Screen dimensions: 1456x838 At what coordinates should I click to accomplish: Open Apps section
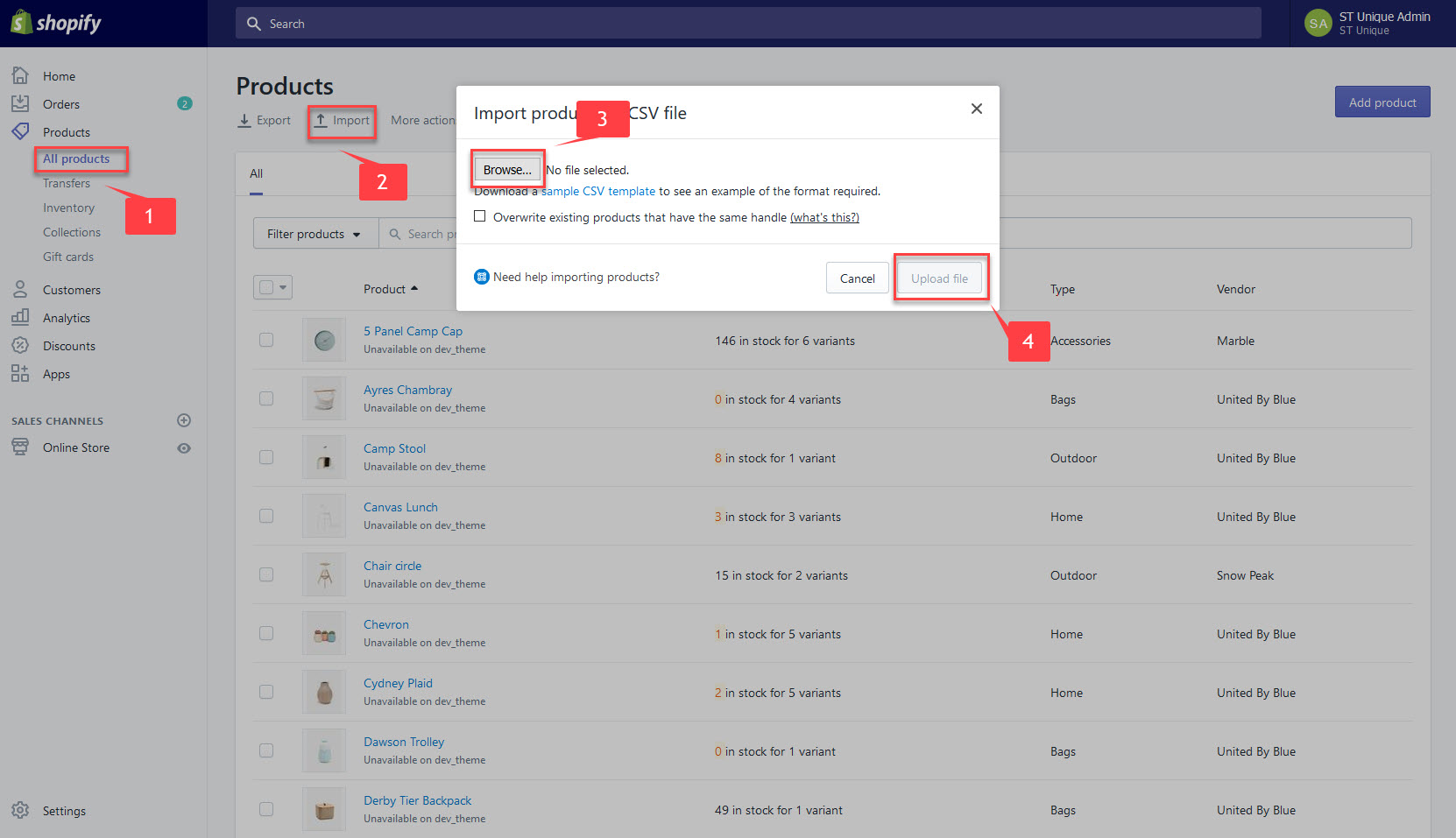point(56,374)
